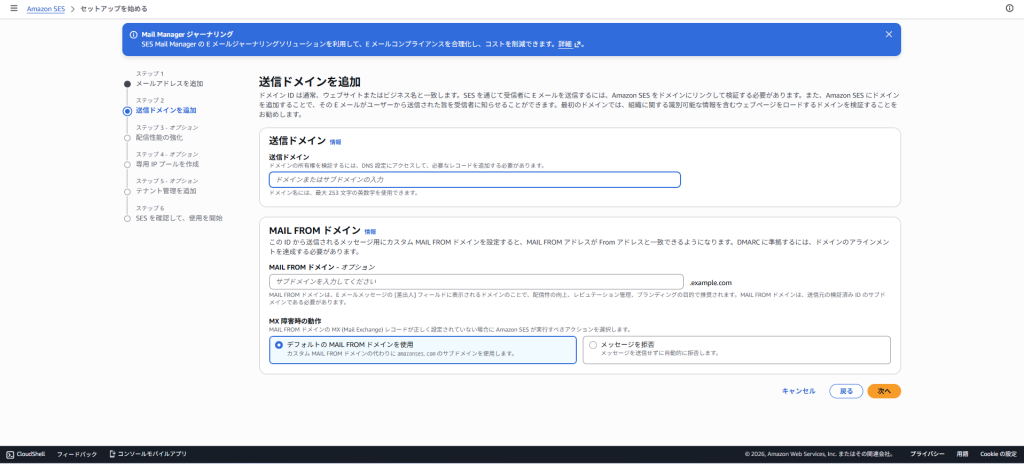1024x464 pixels.
Task: Select メッセージを拒否 radio option
Action: tap(593, 344)
